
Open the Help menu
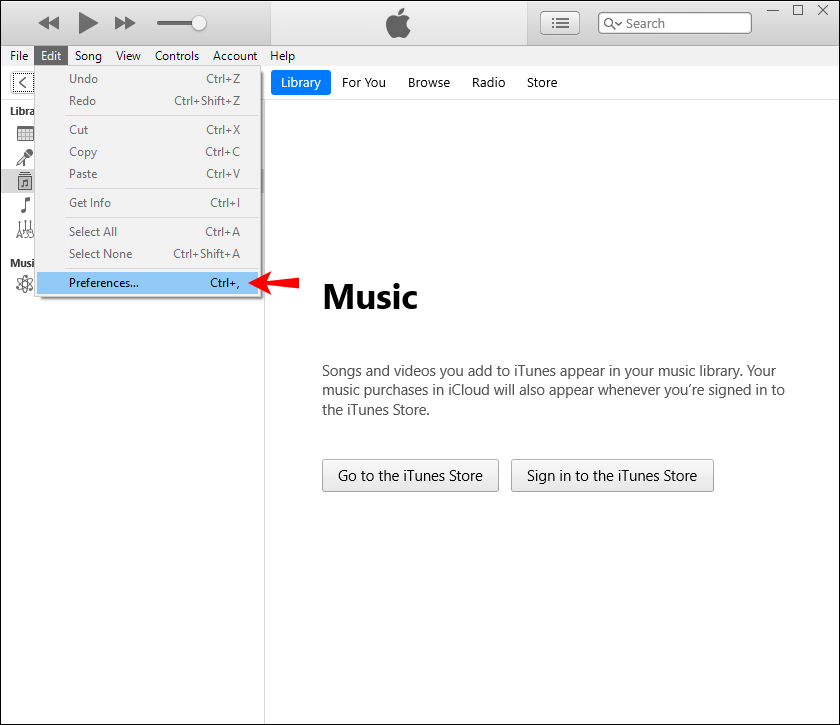coord(282,56)
